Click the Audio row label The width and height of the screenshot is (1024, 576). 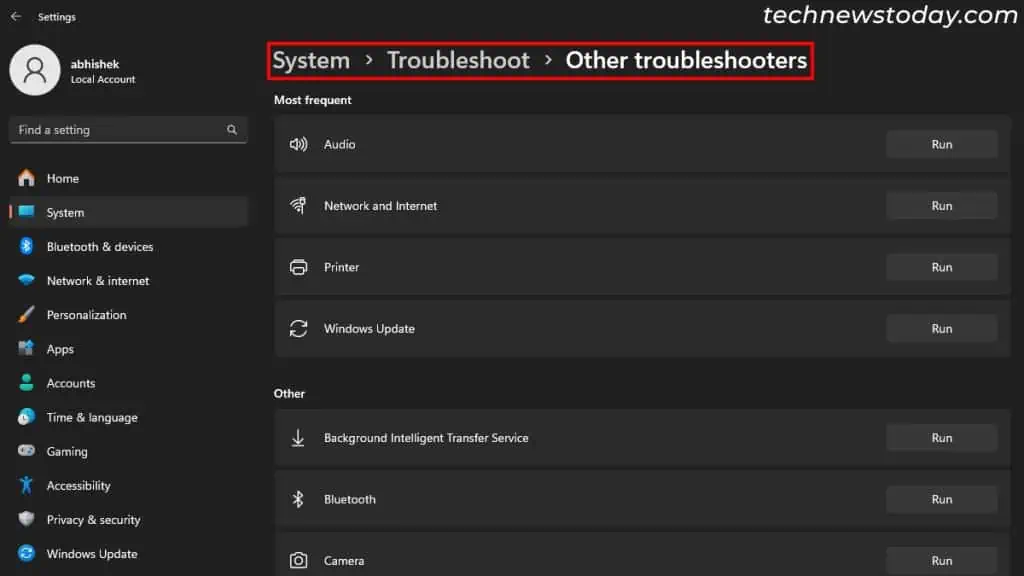pos(340,144)
